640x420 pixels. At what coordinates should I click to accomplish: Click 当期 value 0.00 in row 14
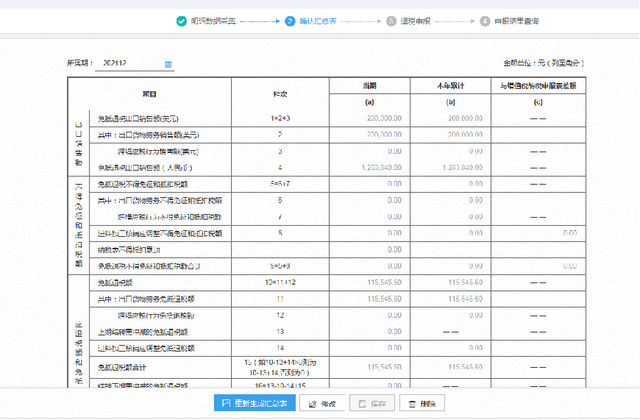pos(394,348)
